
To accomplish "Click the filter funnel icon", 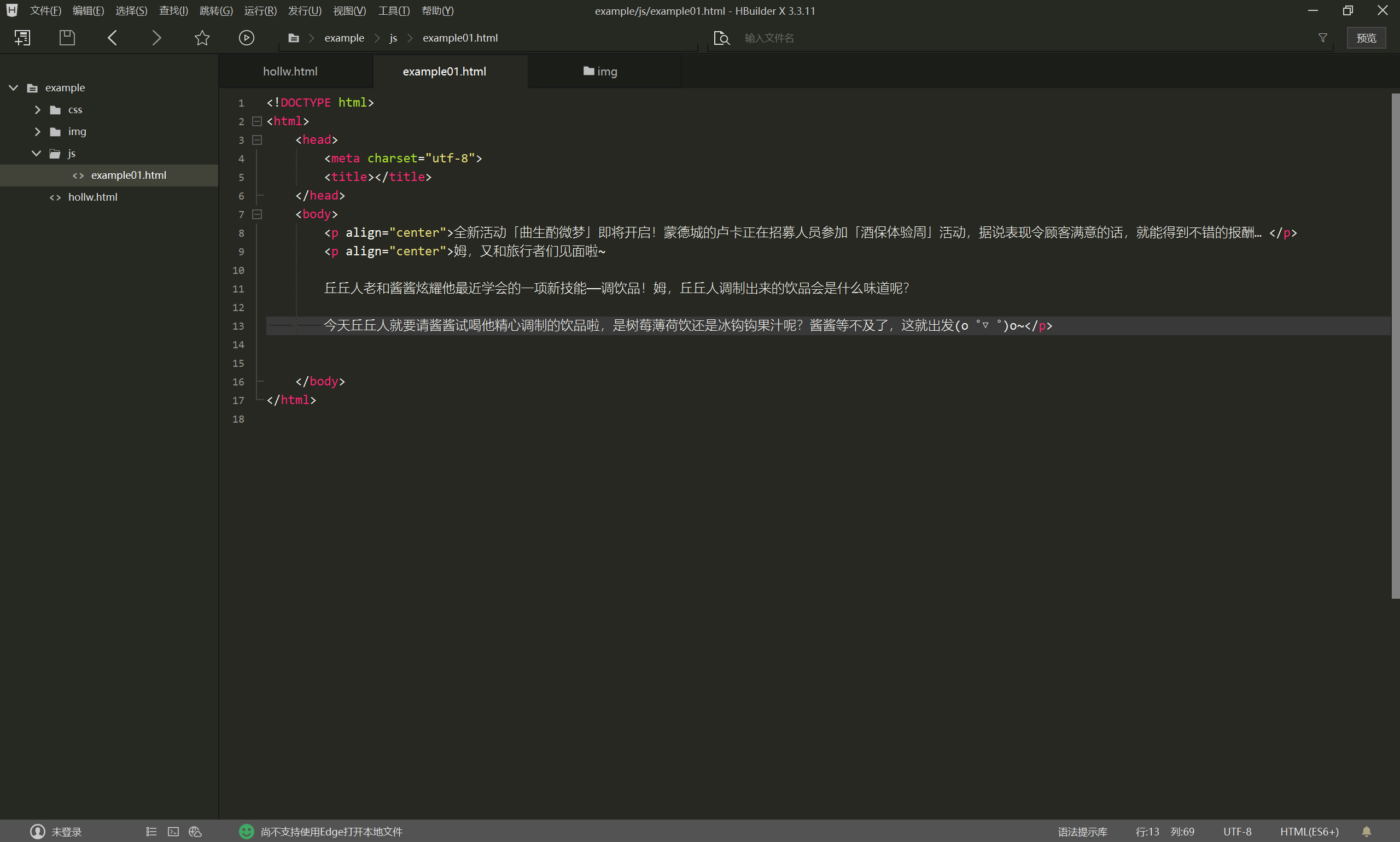I will (x=1322, y=38).
